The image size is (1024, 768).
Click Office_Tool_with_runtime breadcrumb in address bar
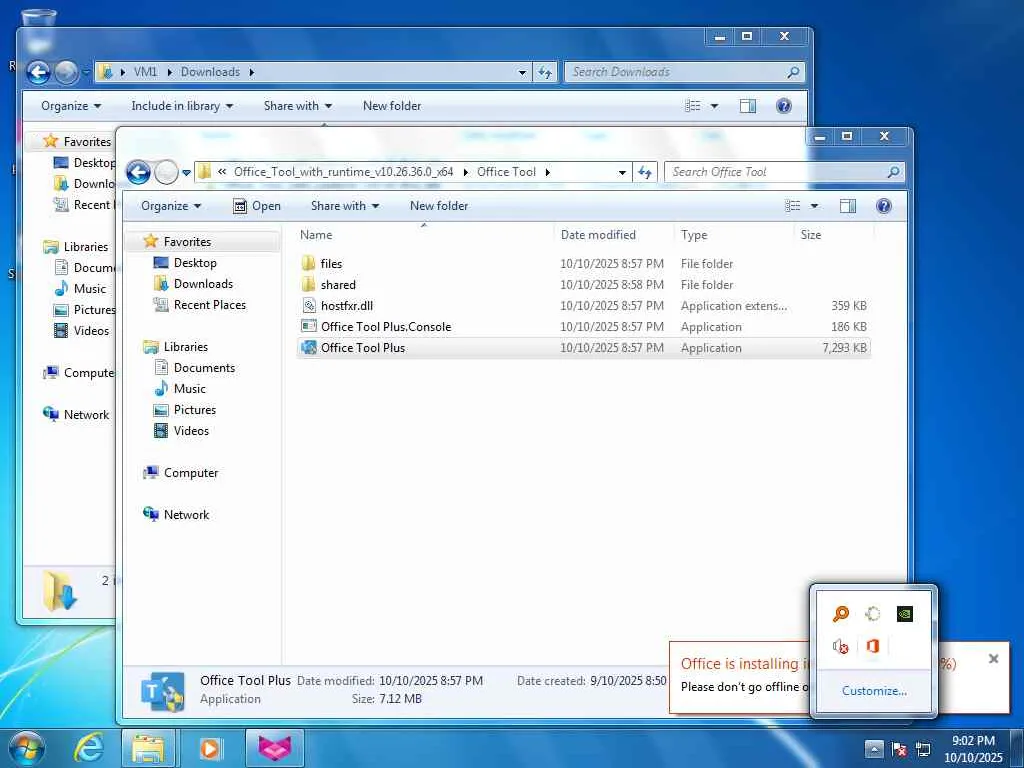344,172
